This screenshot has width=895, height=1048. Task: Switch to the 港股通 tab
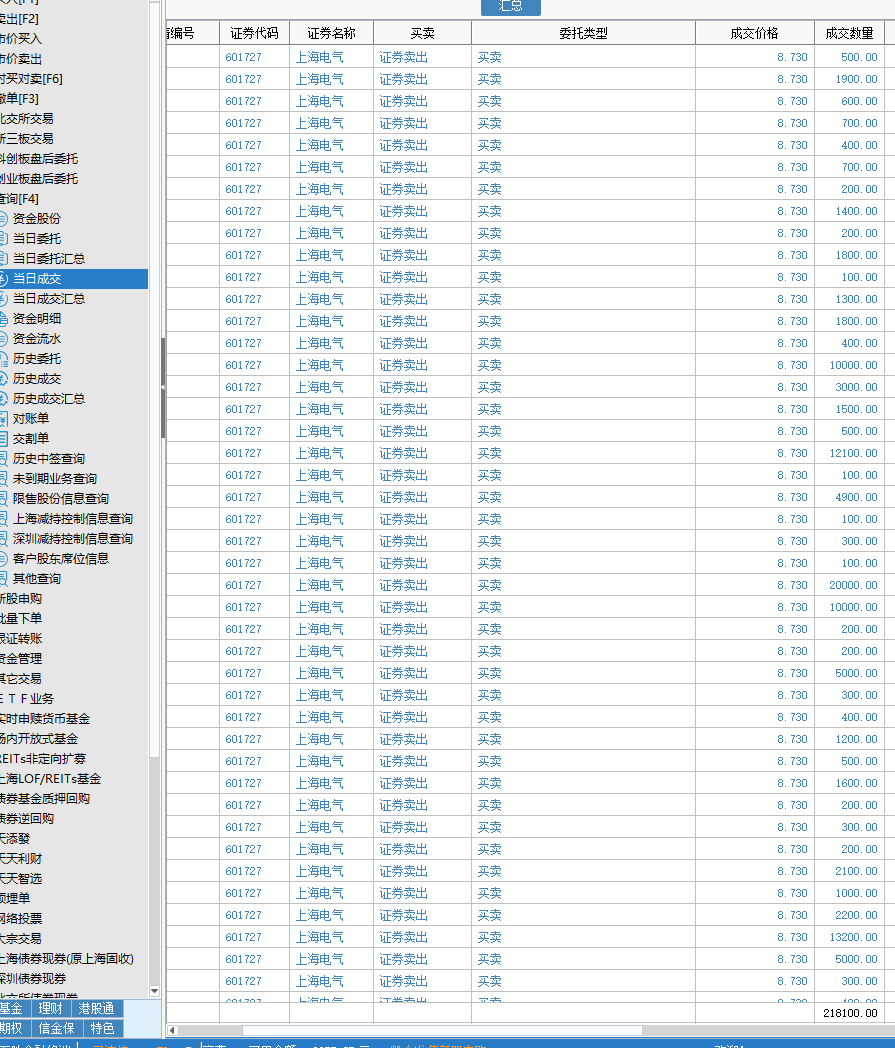(x=96, y=1009)
